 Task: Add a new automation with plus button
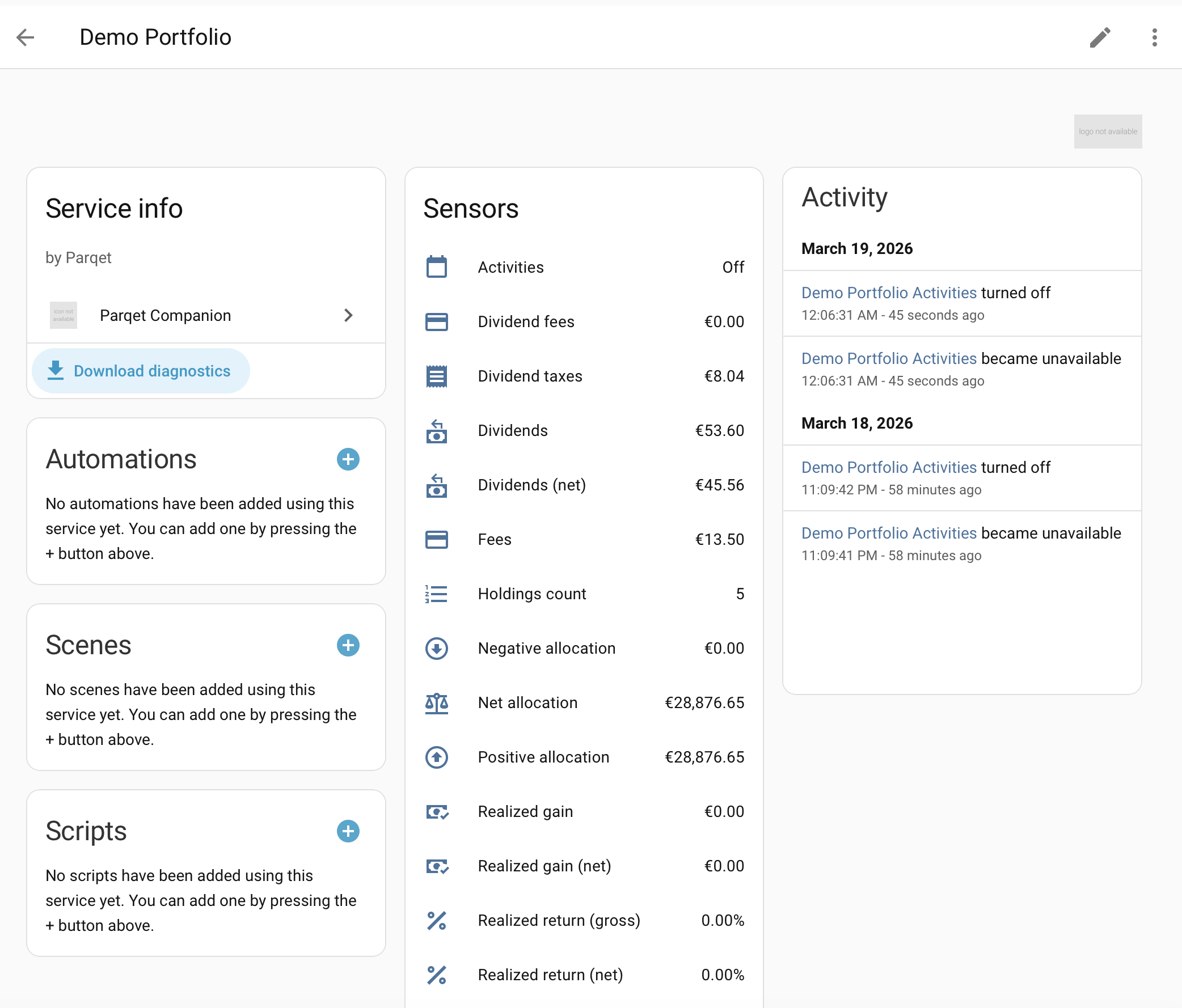pos(348,460)
